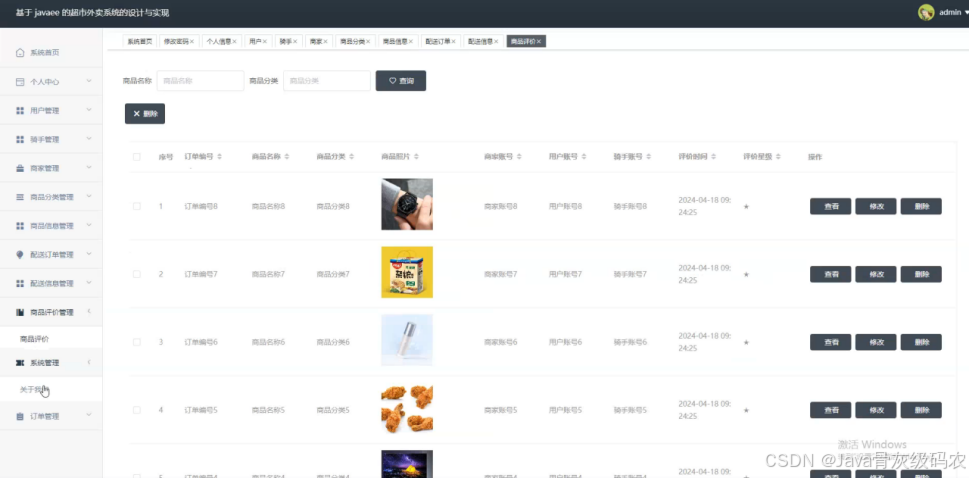Check the checkbox for row 订单编号6
The height and width of the screenshot is (478, 970).
point(137,342)
